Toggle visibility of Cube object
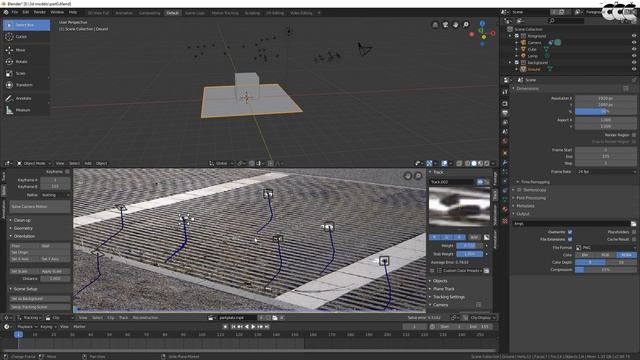The height and width of the screenshot is (360, 640). pos(634,49)
